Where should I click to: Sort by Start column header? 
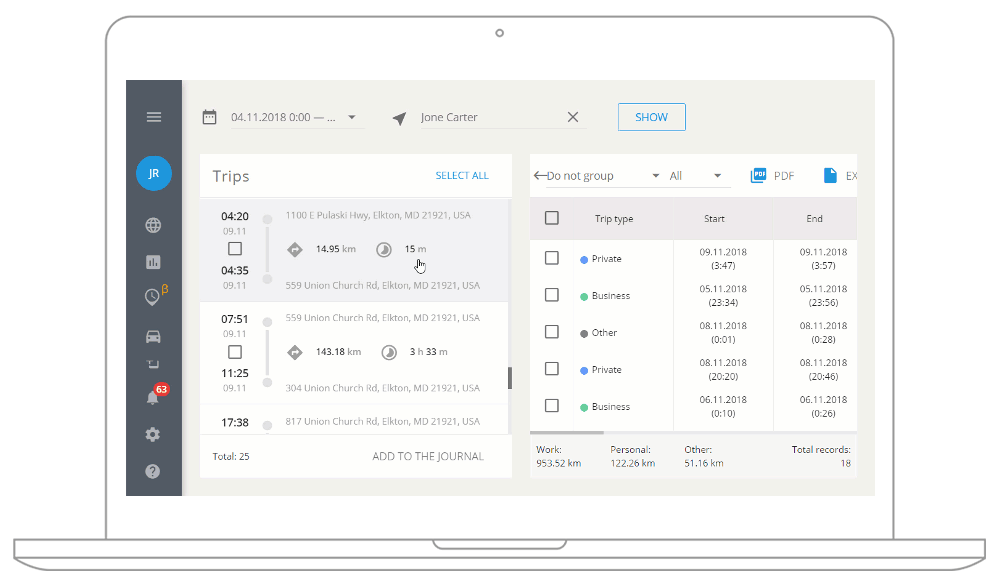(714, 219)
